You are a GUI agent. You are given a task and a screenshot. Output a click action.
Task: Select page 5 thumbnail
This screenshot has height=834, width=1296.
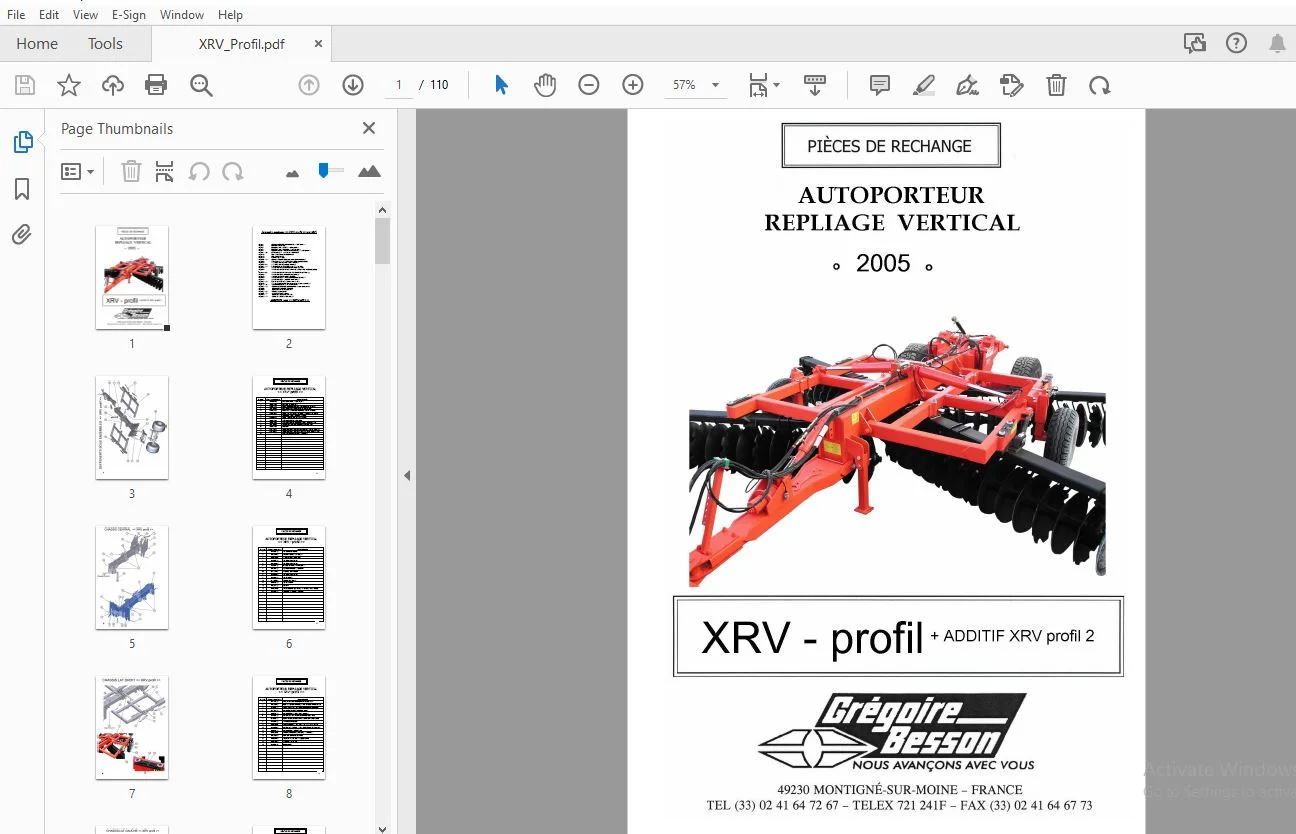coord(132,577)
